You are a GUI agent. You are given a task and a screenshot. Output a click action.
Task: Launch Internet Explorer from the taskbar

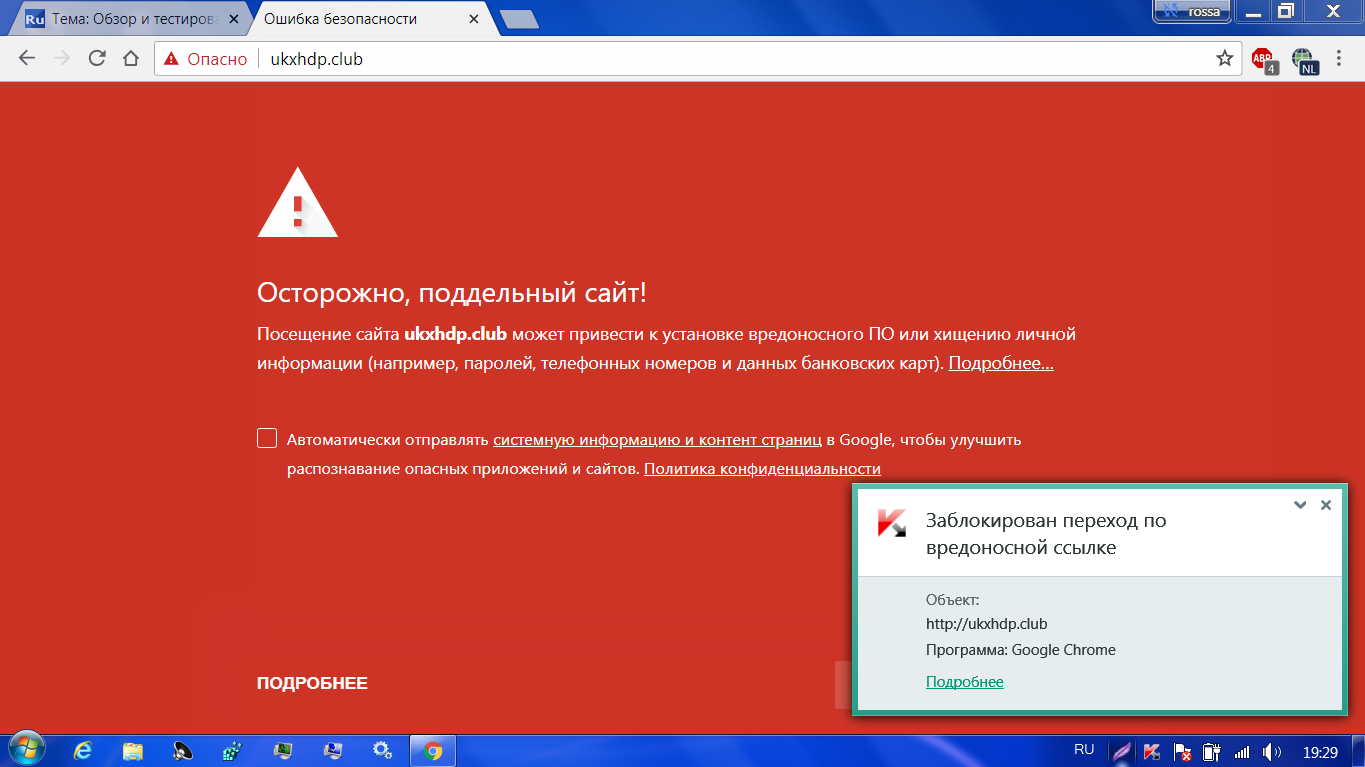coord(83,750)
